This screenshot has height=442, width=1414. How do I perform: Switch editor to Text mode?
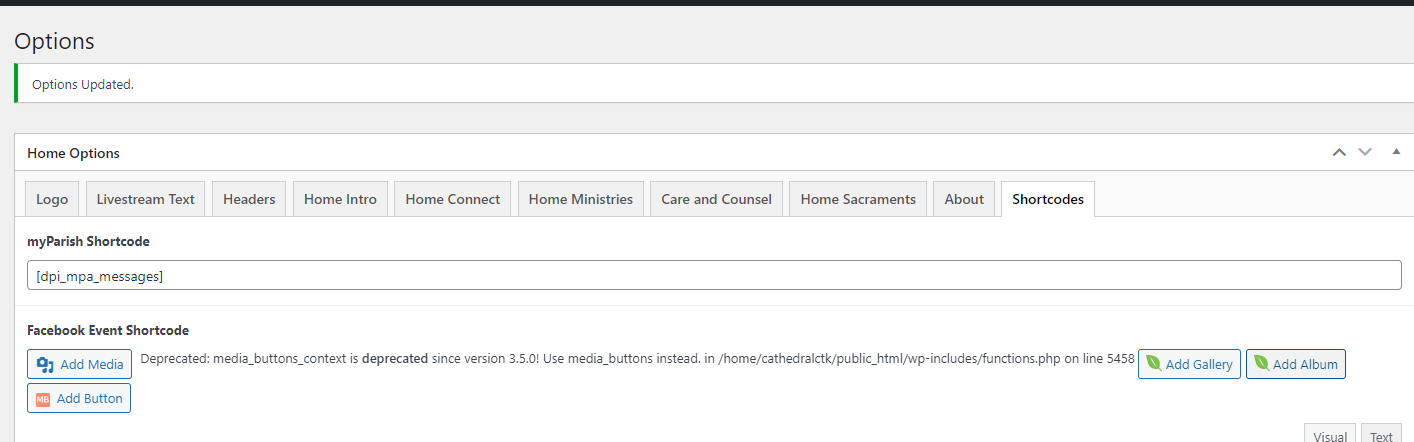(x=1381, y=435)
